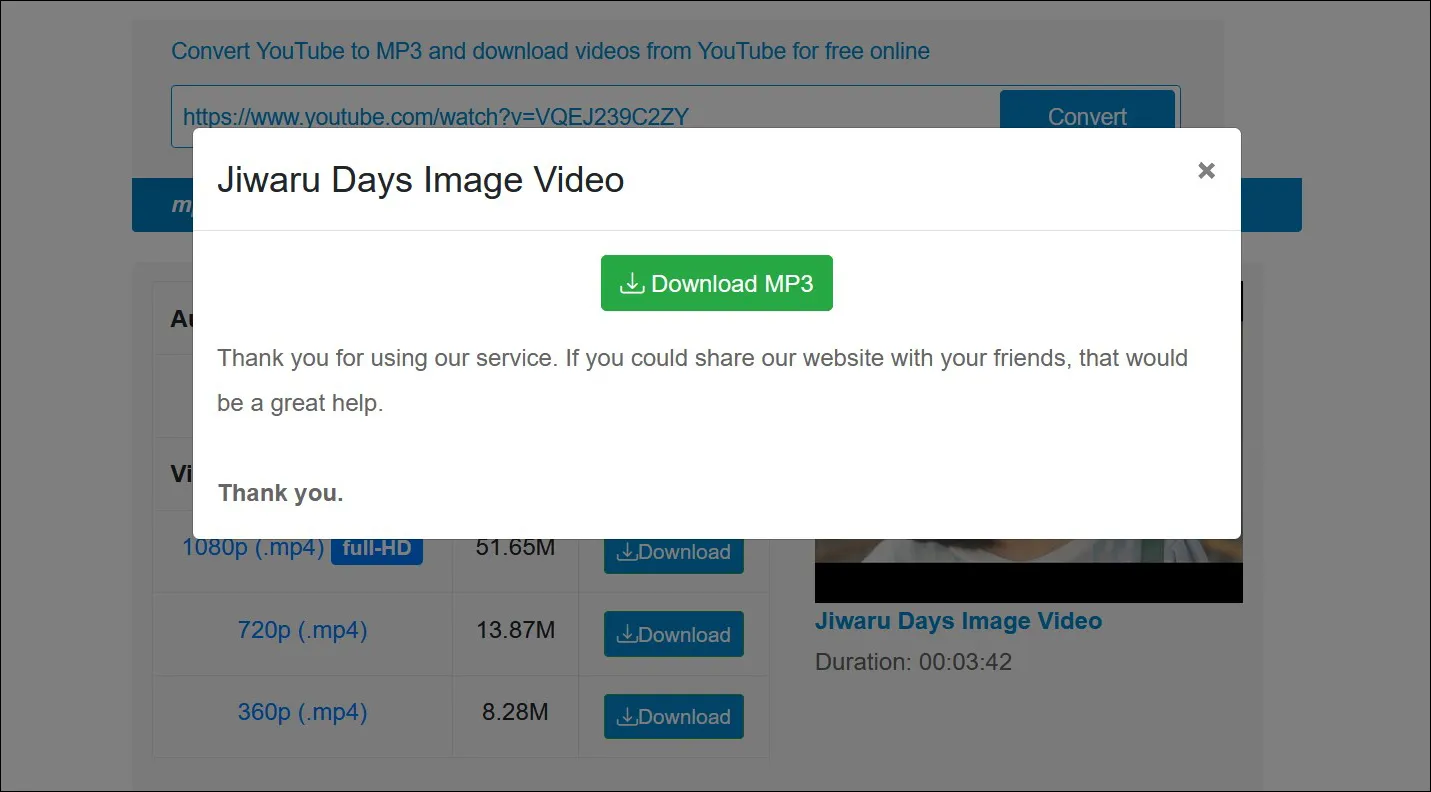
Task: Click the bold Thank you. text
Action: (280, 493)
